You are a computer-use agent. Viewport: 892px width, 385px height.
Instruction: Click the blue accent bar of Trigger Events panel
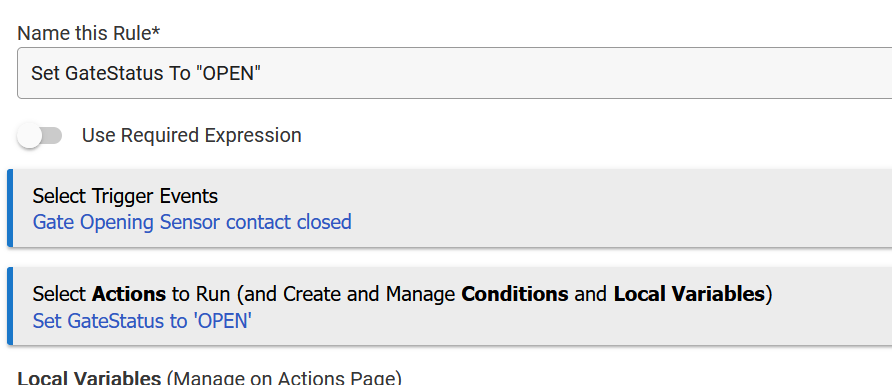point(10,208)
